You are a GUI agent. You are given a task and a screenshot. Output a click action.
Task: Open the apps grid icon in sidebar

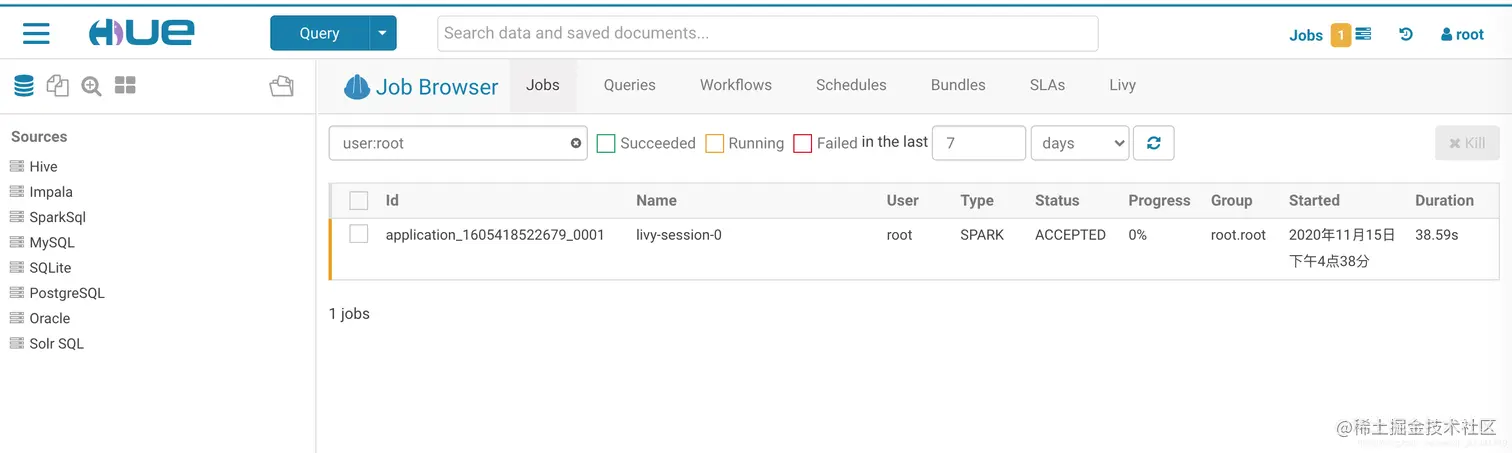coord(125,86)
